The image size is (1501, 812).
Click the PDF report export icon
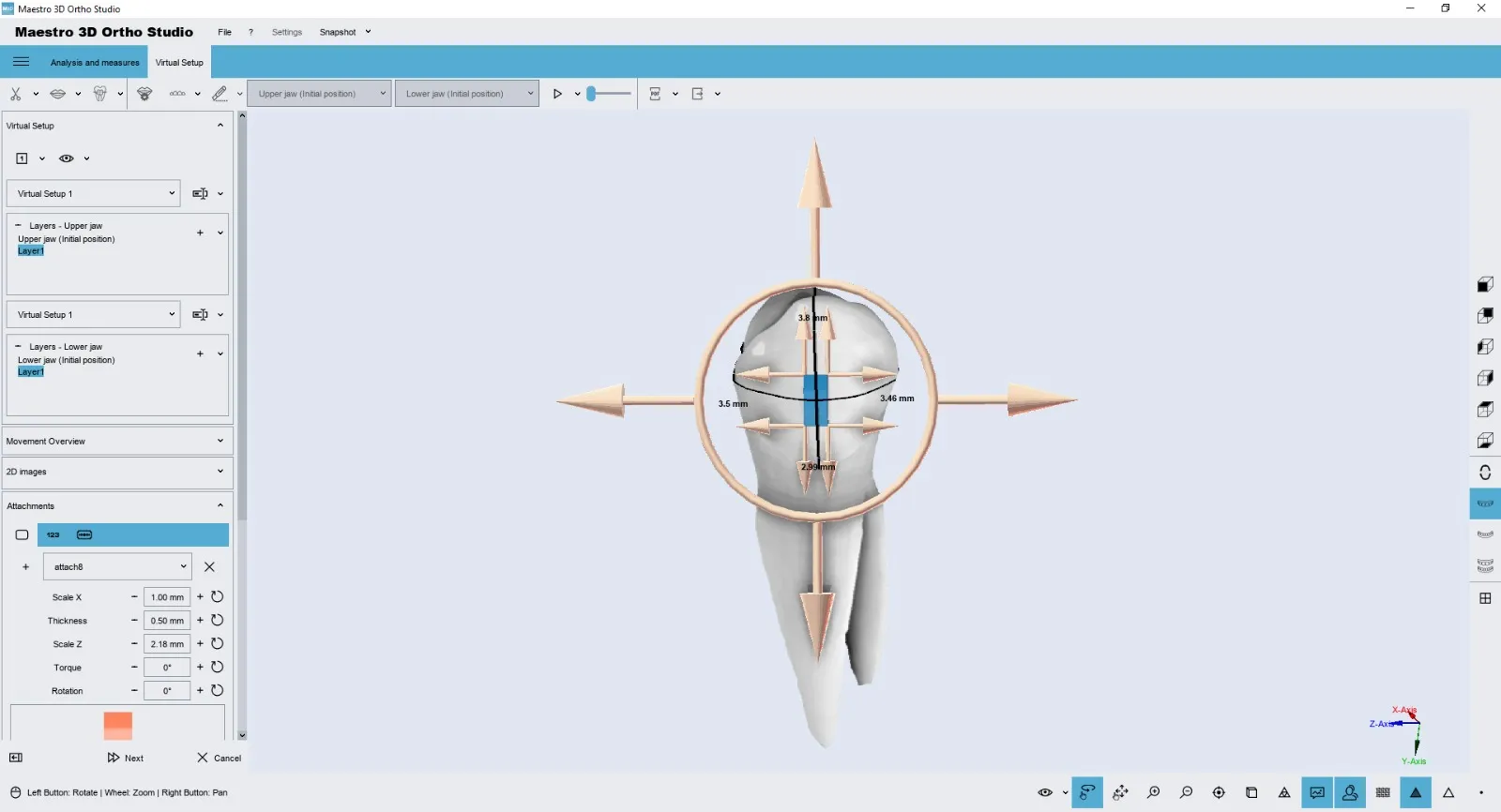[655, 94]
